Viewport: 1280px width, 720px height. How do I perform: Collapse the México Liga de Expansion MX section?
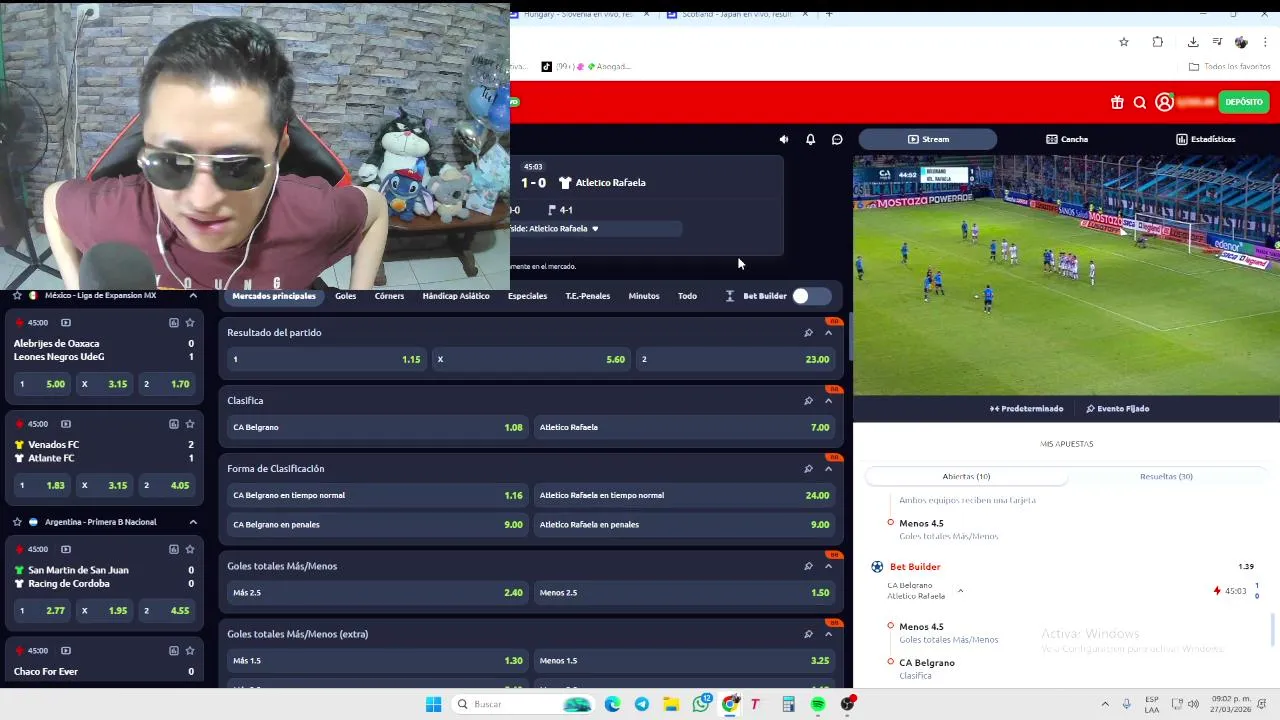click(x=193, y=296)
